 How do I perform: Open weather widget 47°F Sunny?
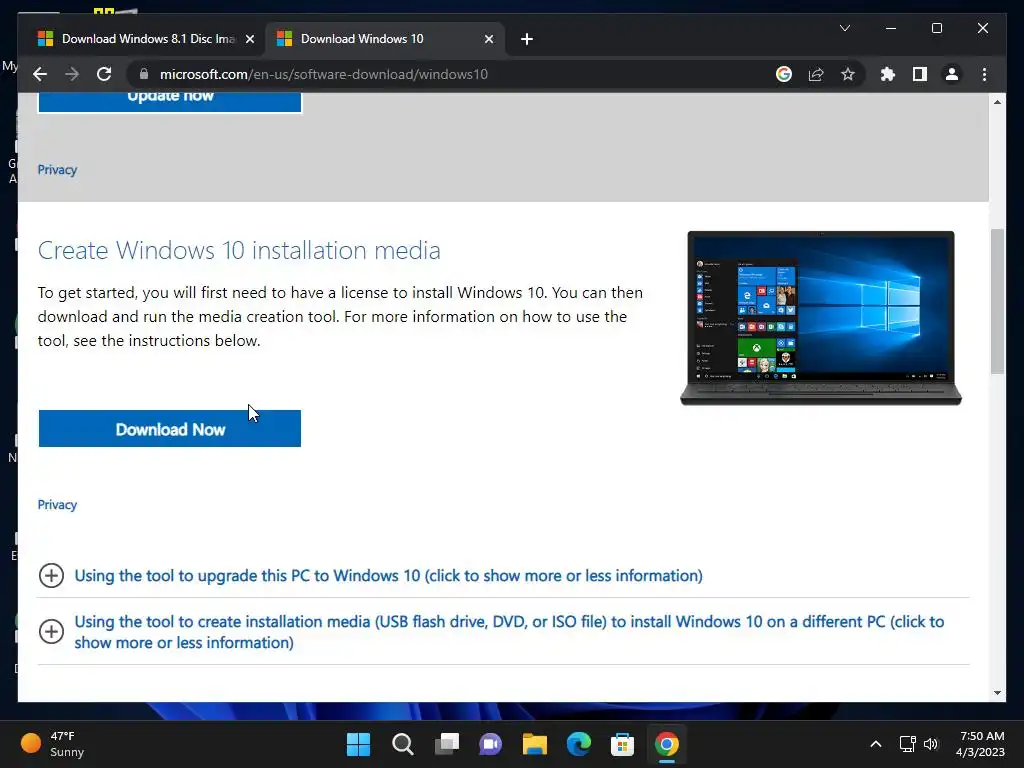click(x=53, y=744)
